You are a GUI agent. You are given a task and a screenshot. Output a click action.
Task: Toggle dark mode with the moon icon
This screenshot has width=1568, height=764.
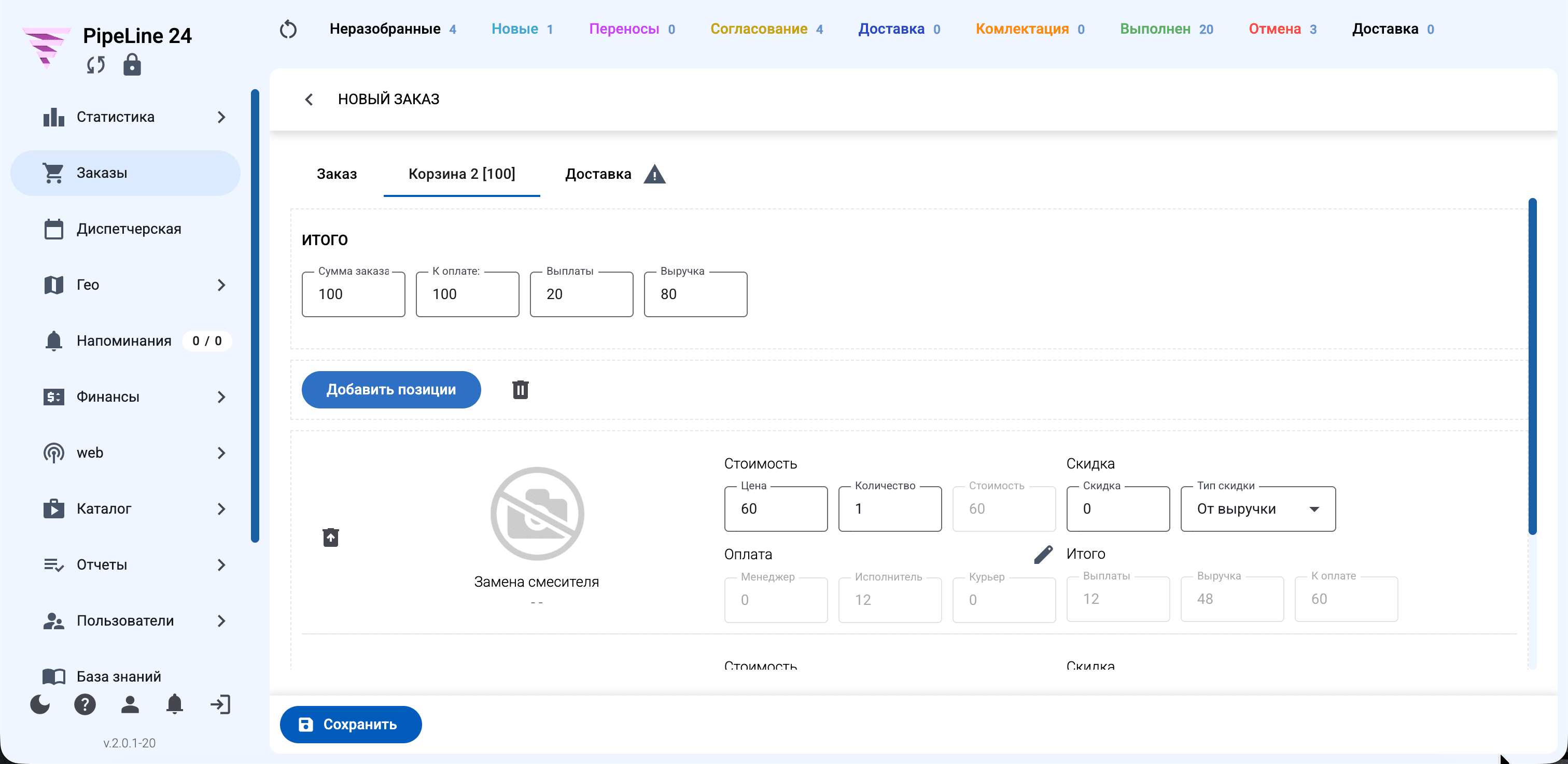tap(40, 704)
